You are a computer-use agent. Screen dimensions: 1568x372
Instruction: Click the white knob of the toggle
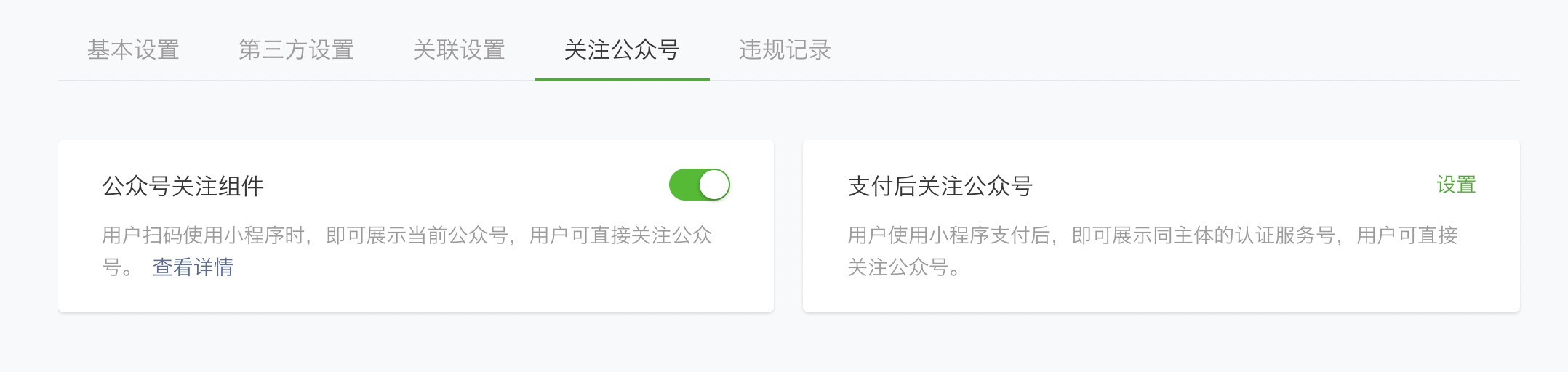[714, 185]
